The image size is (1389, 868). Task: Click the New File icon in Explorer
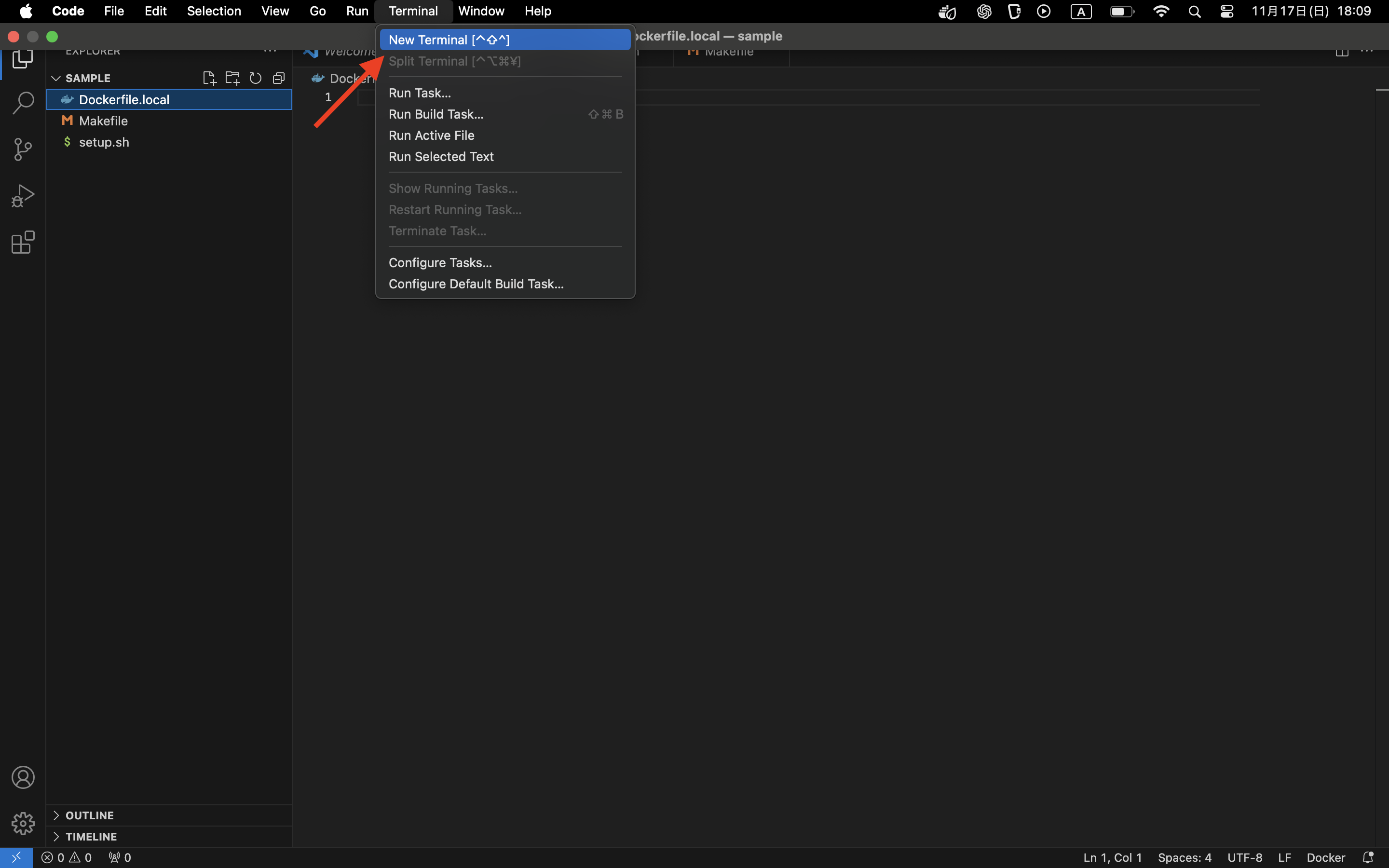click(209, 78)
